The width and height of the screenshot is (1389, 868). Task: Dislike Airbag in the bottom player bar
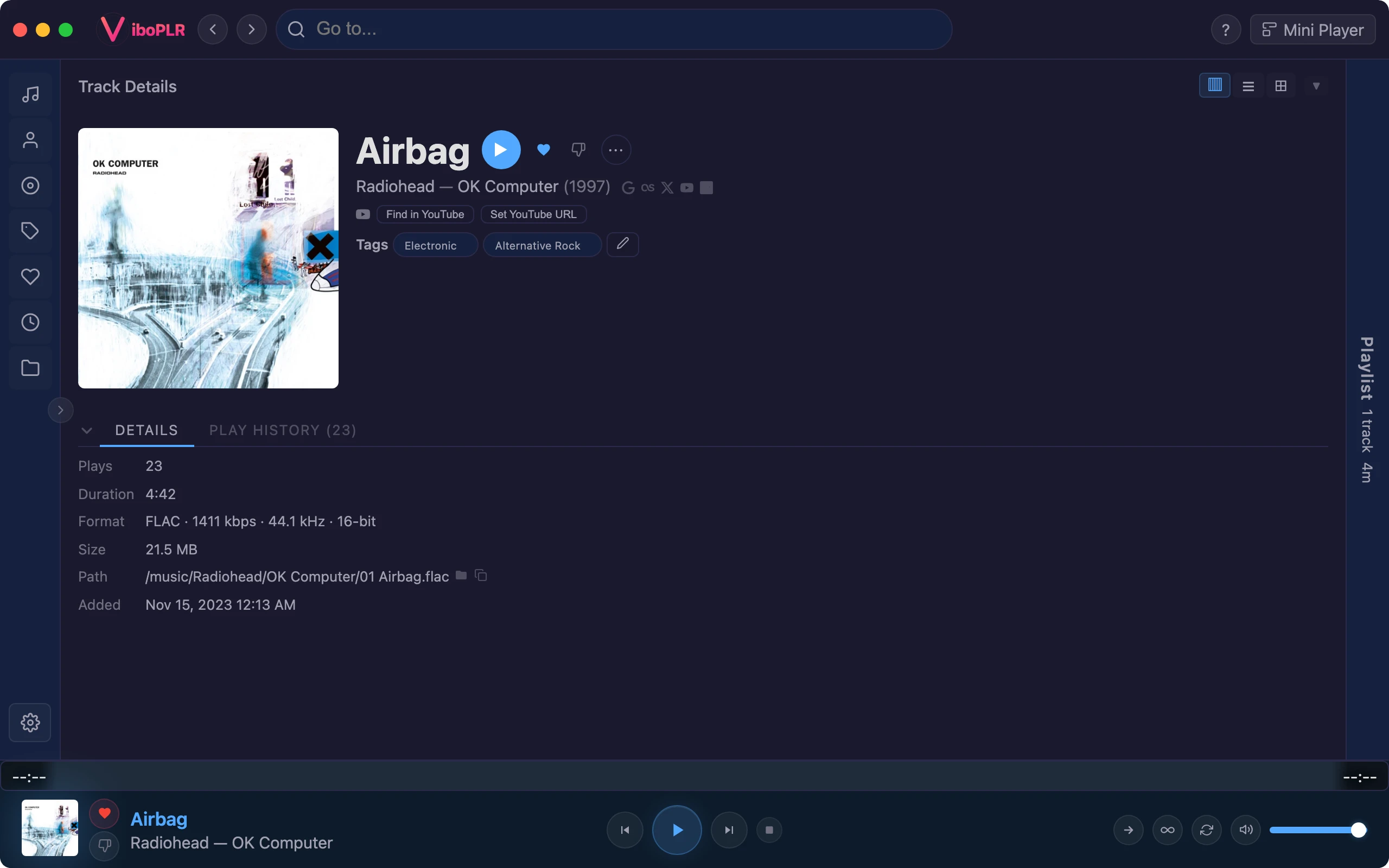pos(105,846)
